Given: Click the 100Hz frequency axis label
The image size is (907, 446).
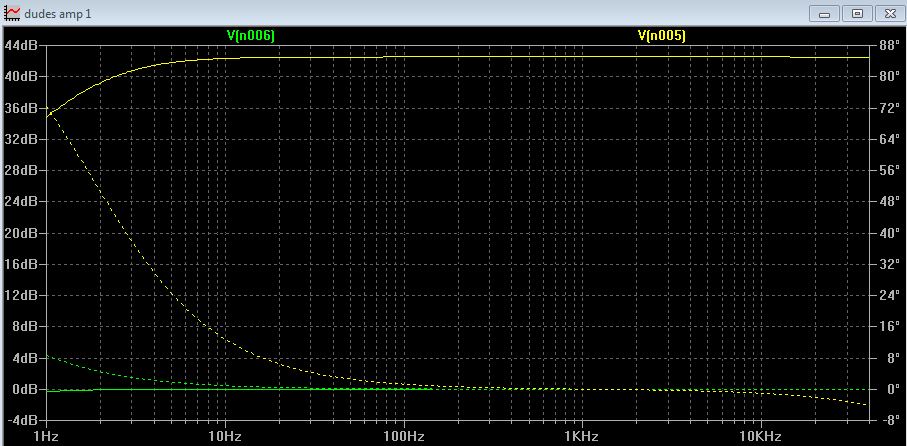Looking at the screenshot, I should [403, 436].
